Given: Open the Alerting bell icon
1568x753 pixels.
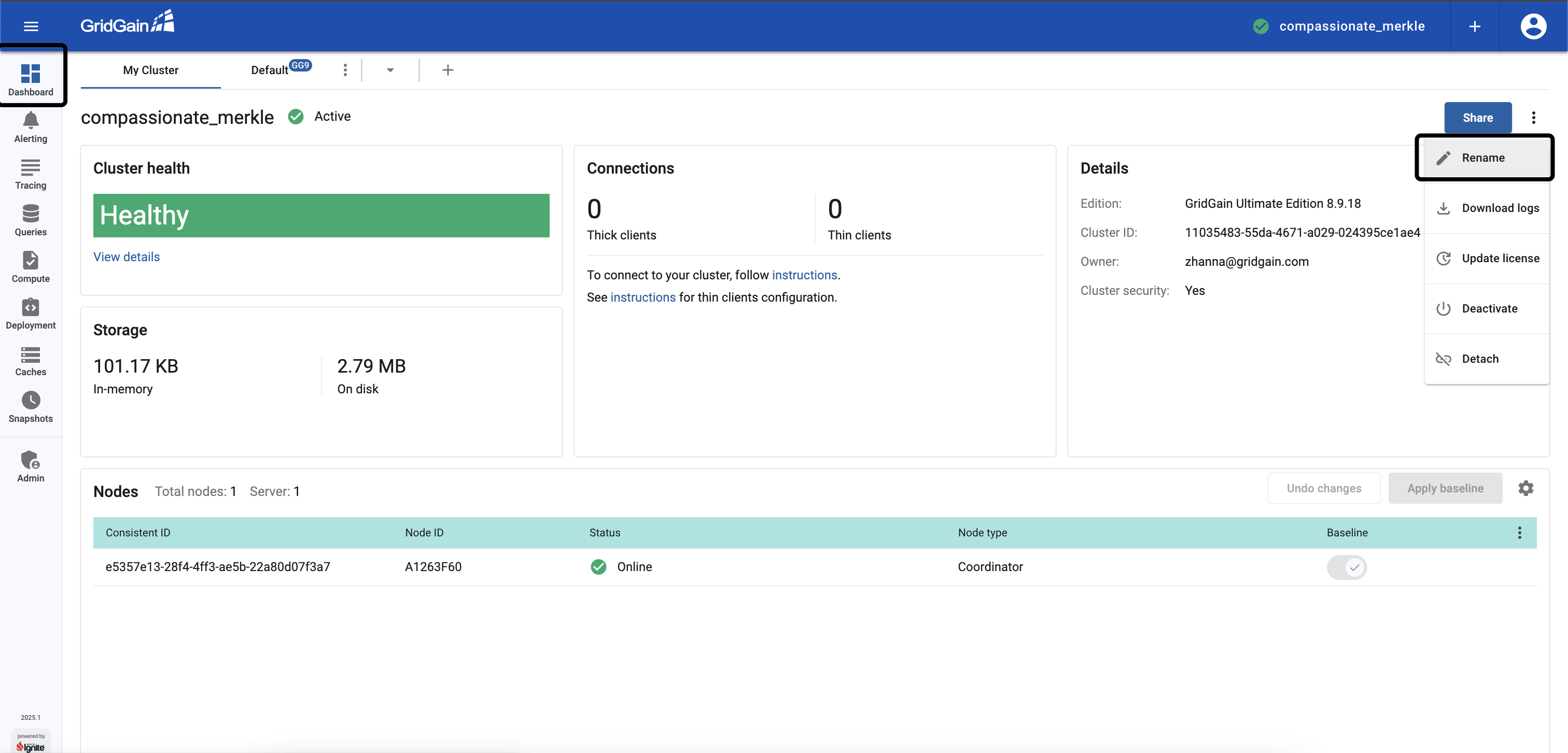Looking at the screenshot, I should pos(31,120).
